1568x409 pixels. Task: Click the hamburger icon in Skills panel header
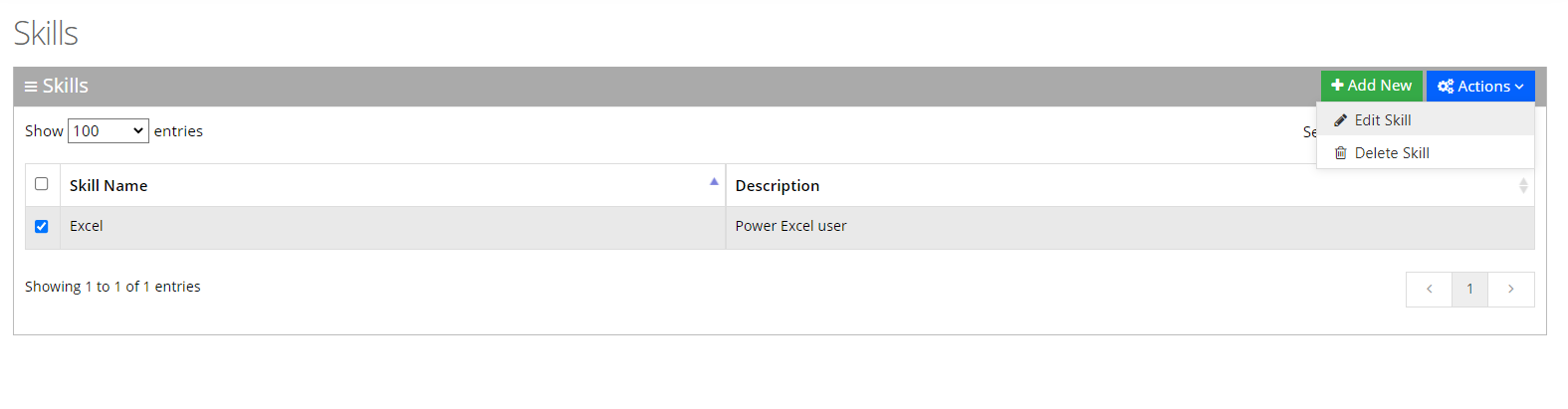click(31, 87)
